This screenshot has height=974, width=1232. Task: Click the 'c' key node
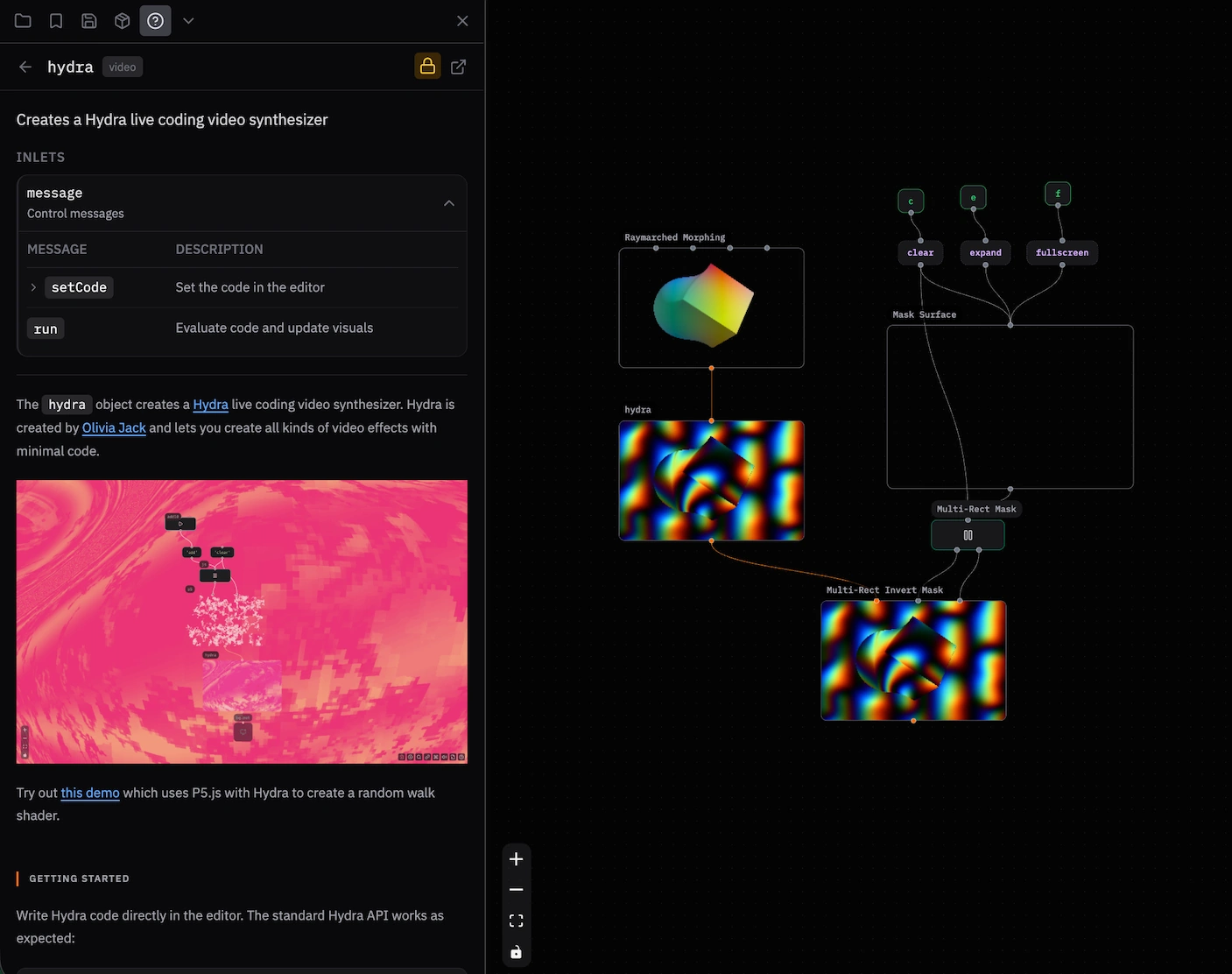(911, 201)
